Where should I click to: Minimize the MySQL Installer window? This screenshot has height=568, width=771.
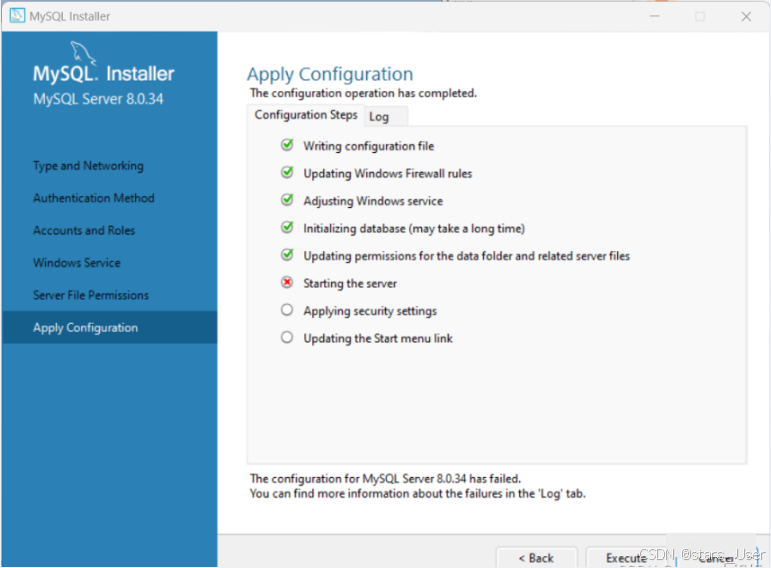click(x=654, y=17)
